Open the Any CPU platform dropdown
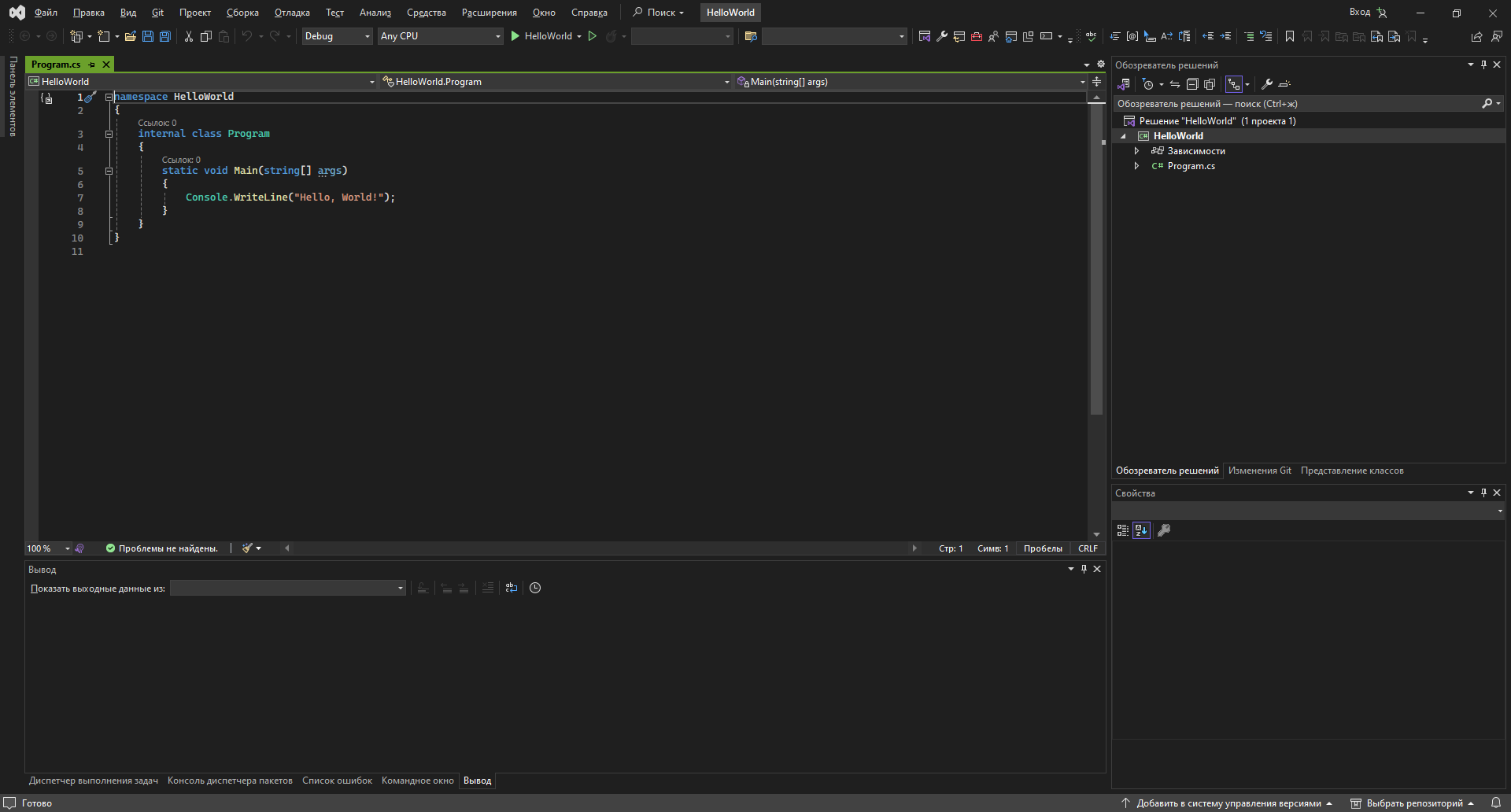The image size is (1511, 812). (x=440, y=36)
